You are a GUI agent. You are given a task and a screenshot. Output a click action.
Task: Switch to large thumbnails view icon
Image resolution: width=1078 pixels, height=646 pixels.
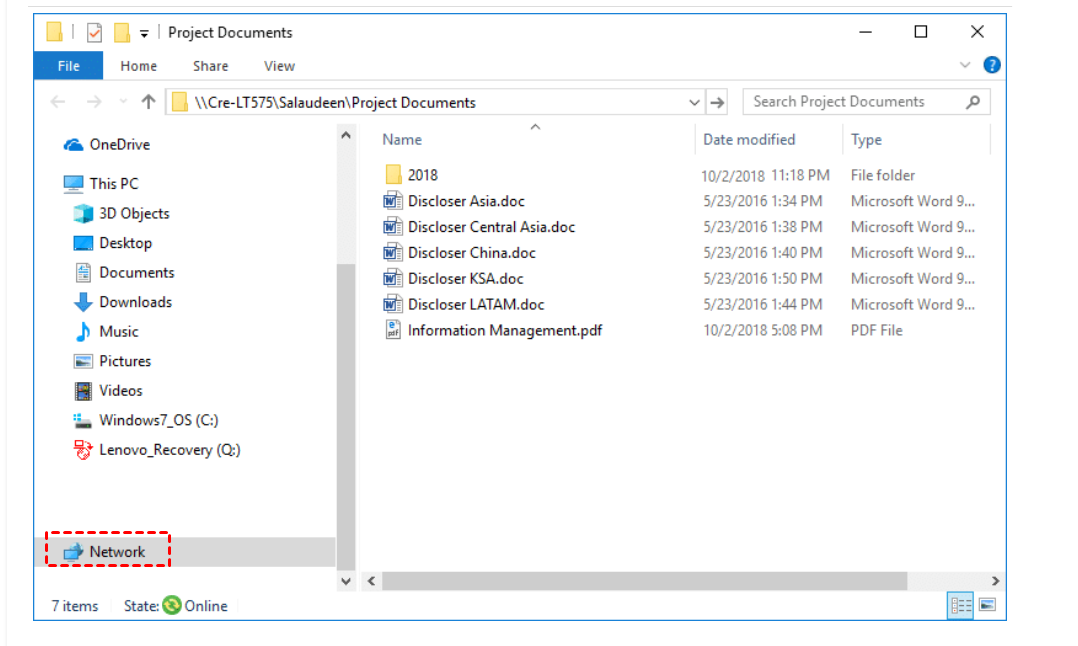coord(987,605)
